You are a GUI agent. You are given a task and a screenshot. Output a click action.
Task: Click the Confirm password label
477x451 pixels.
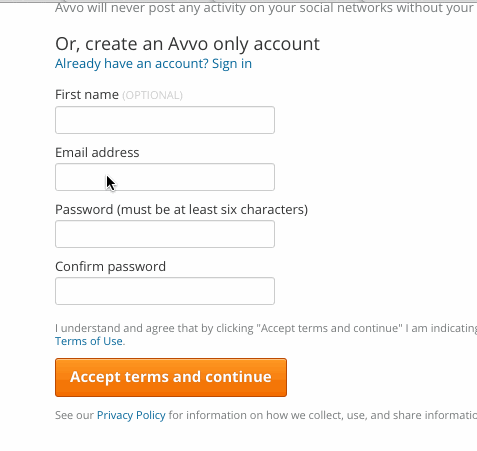coord(111,267)
